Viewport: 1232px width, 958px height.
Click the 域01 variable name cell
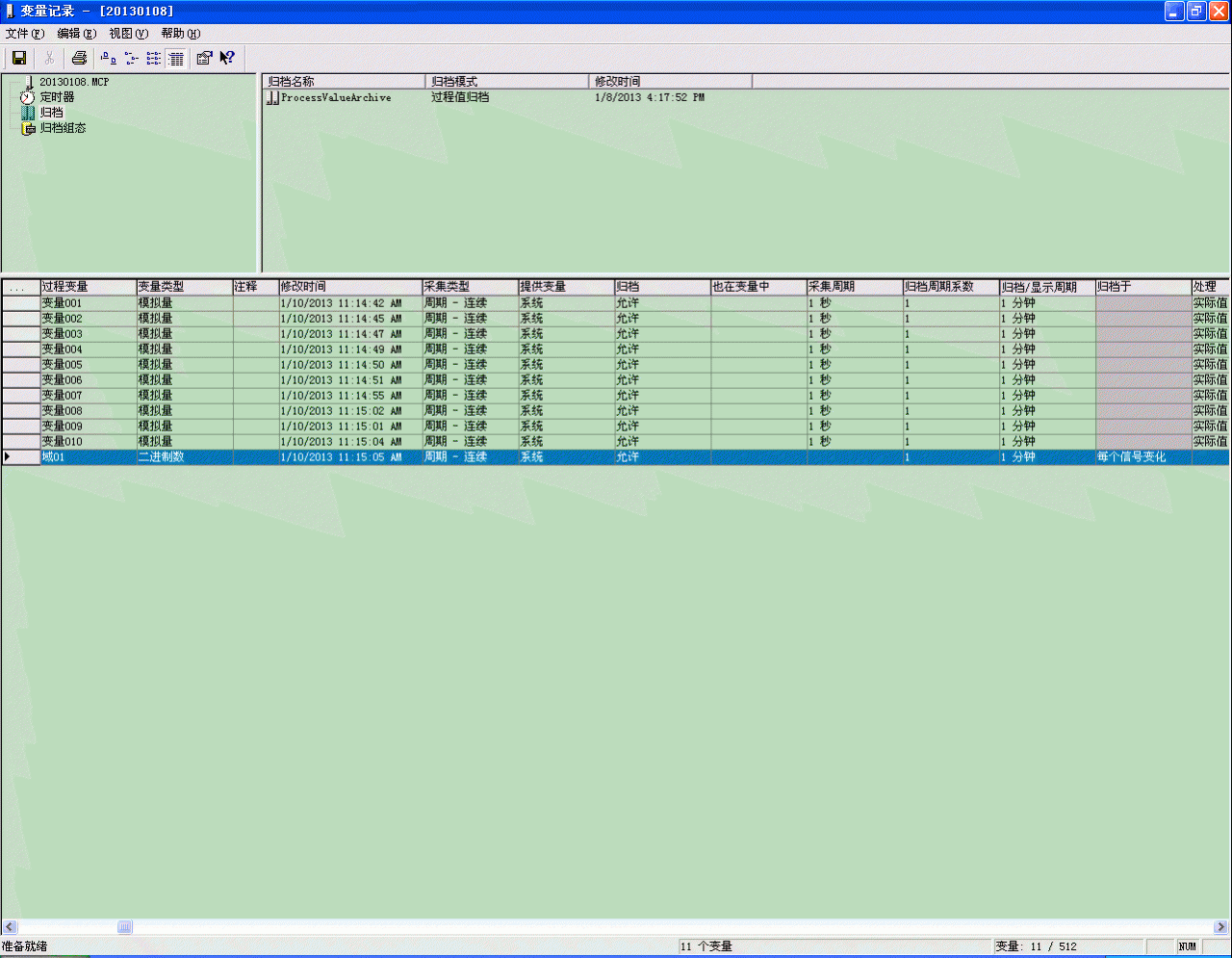point(89,456)
